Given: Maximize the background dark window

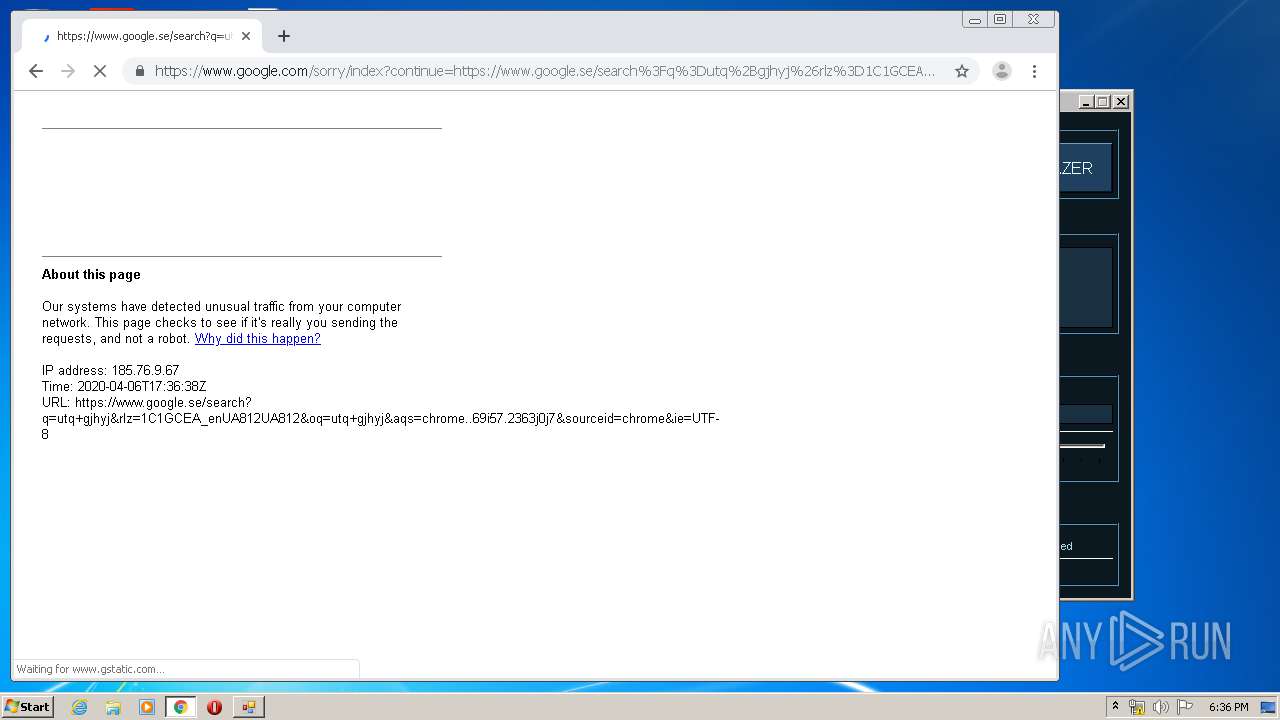Looking at the screenshot, I should pyautogui.click(x=1103, y=101).
